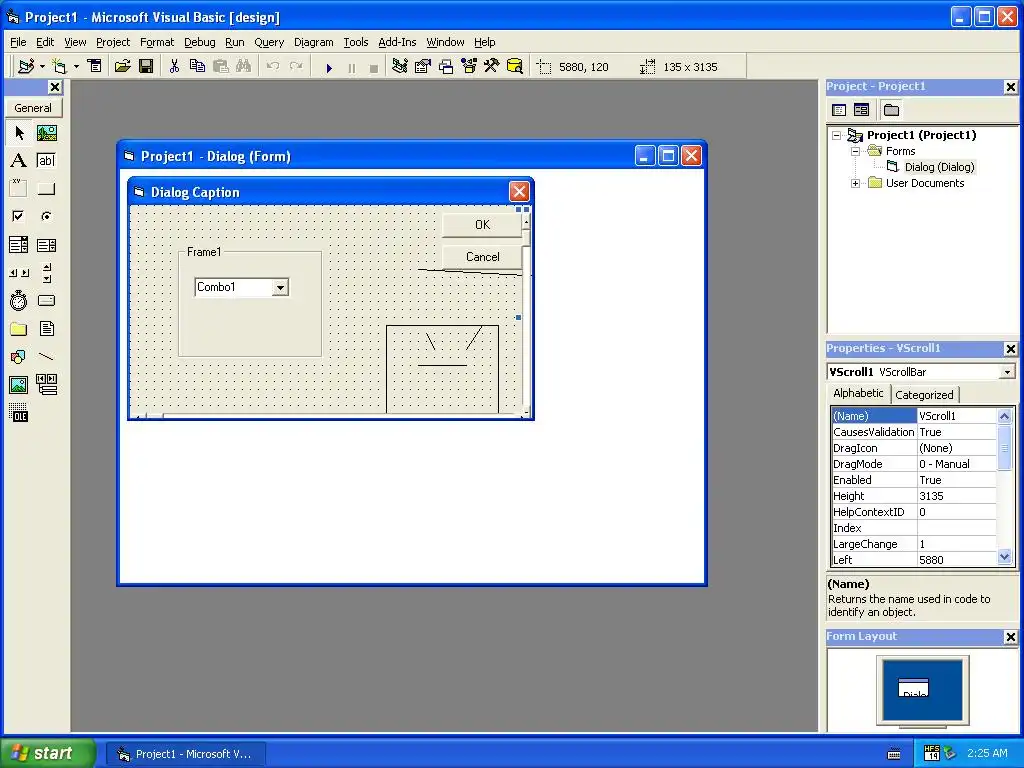Open the Format menu
Viewport: 1024px width, 768px height.
[x=157, y=42]
